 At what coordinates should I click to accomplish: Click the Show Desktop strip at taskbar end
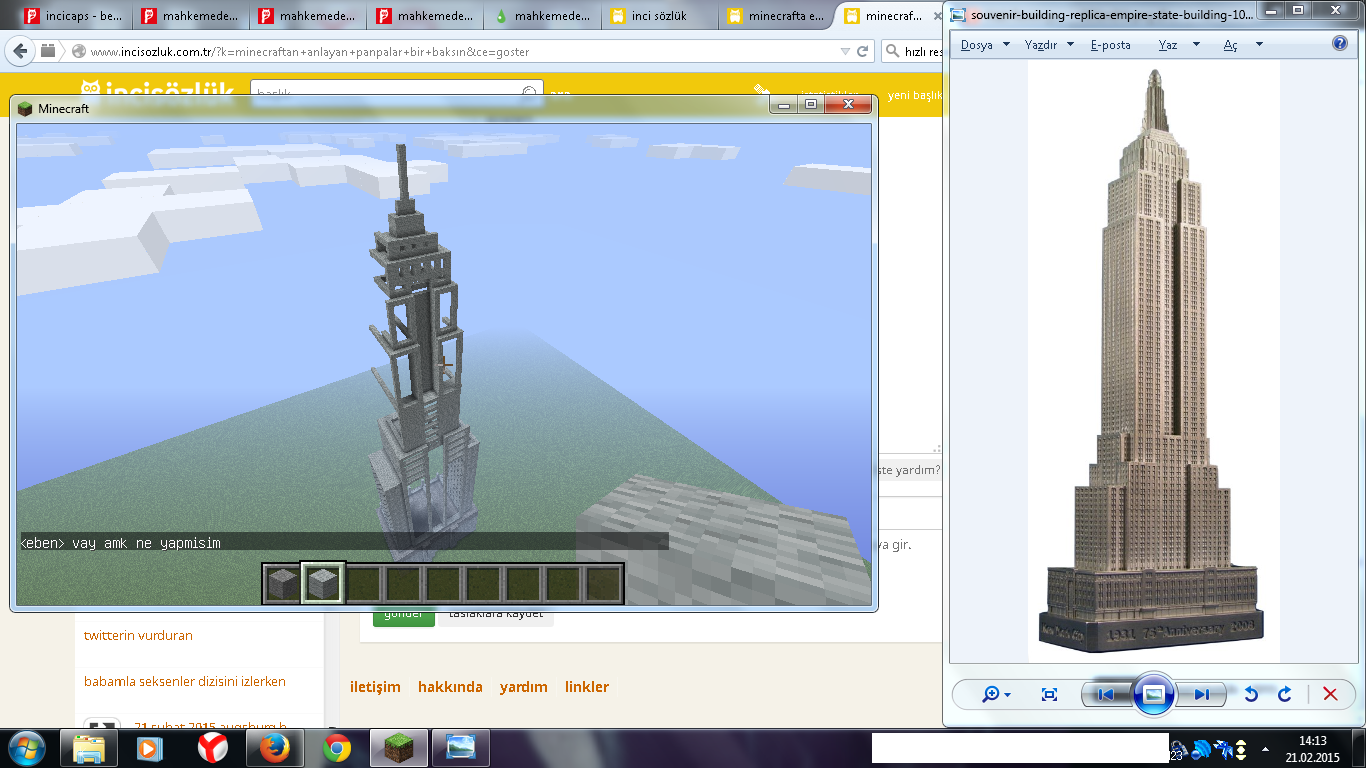pos(1359,749)
